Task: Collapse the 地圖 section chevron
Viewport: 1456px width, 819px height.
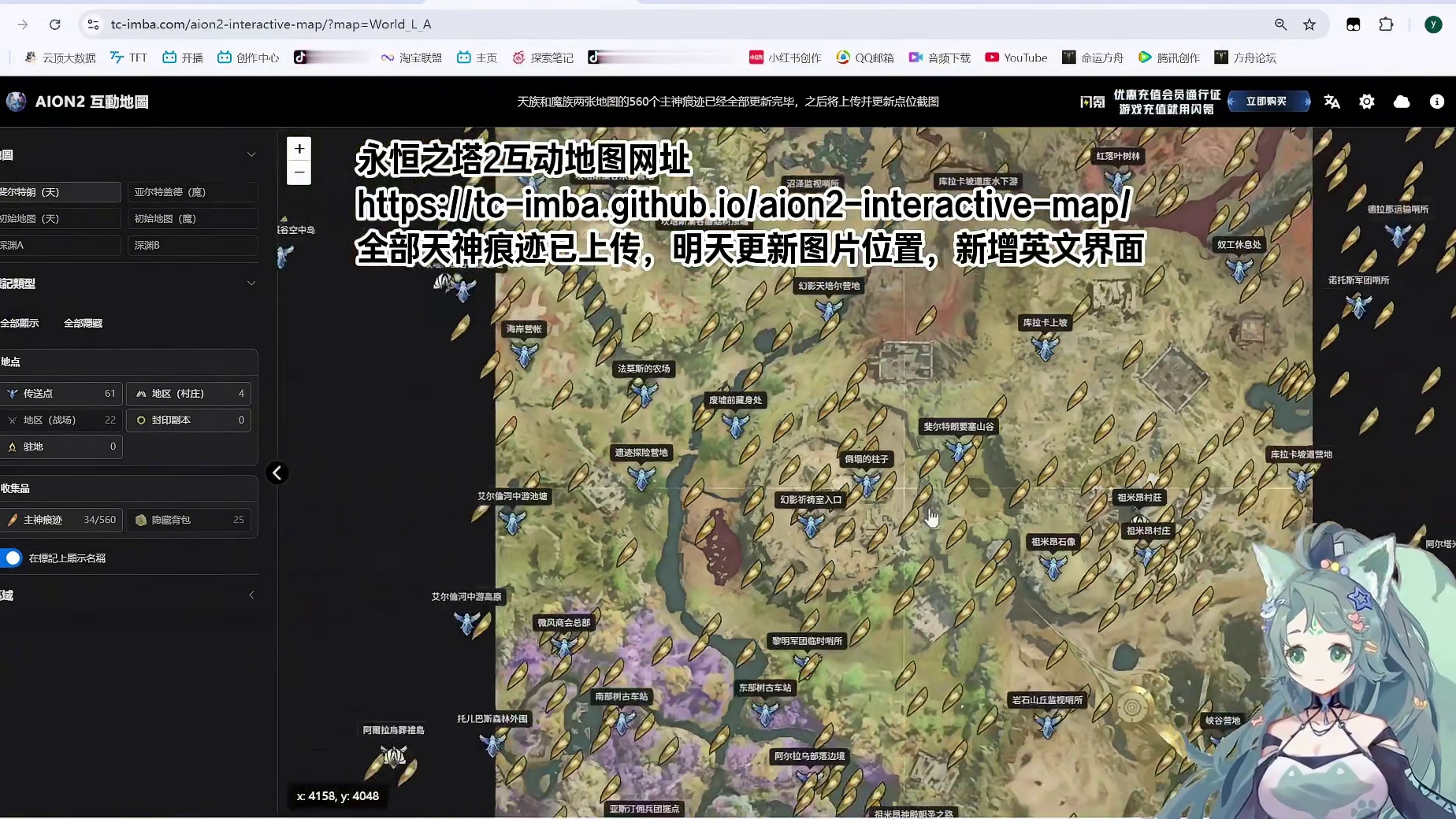Action: [x=251, y=154]
